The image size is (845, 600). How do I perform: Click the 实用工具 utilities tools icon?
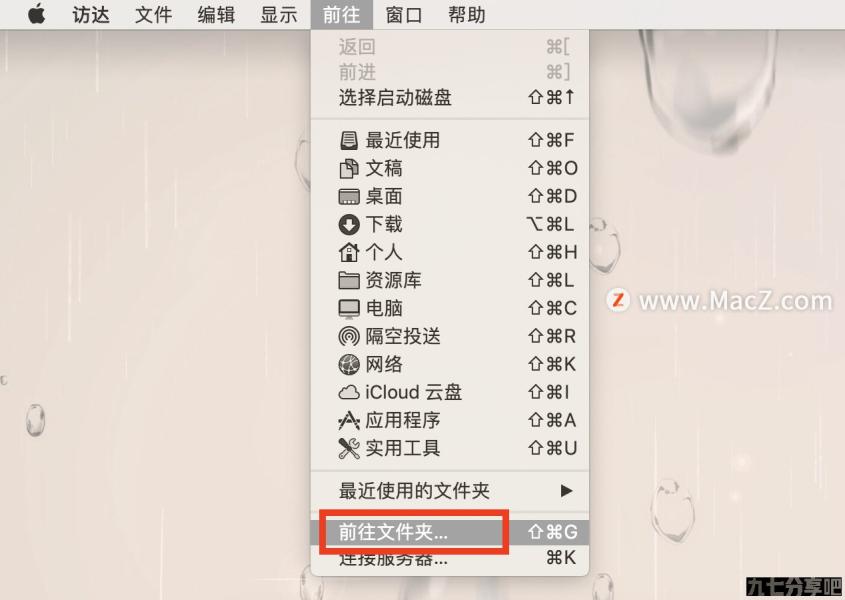pos(349,449)
